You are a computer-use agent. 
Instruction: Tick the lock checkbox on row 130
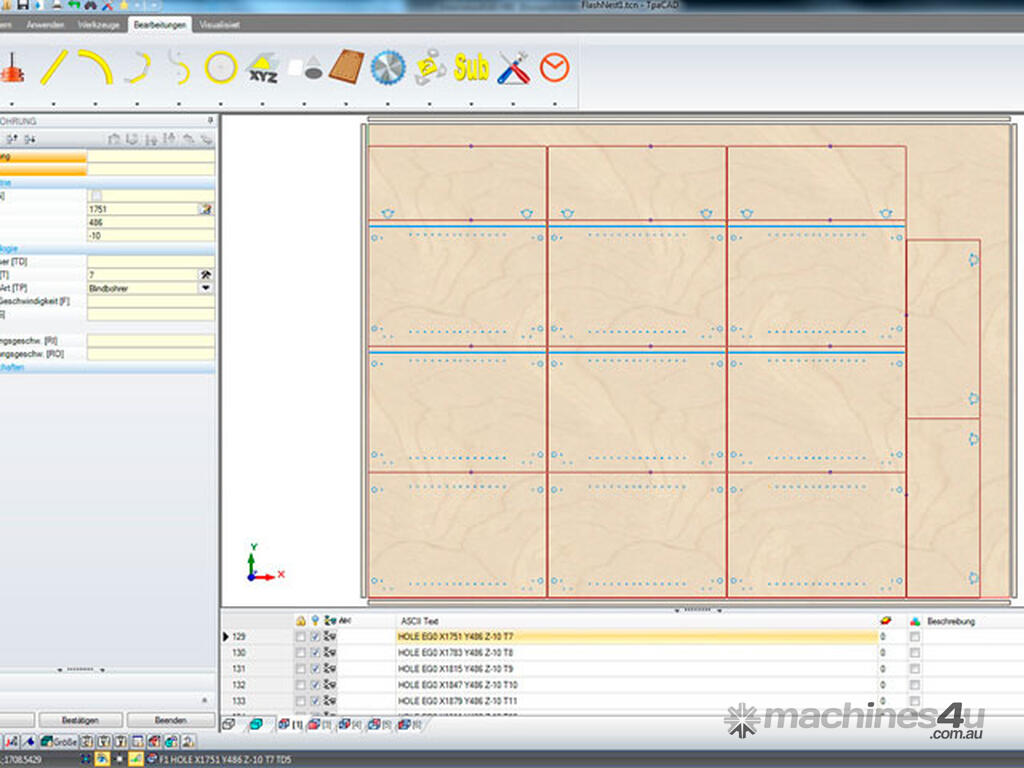(300, 652)
